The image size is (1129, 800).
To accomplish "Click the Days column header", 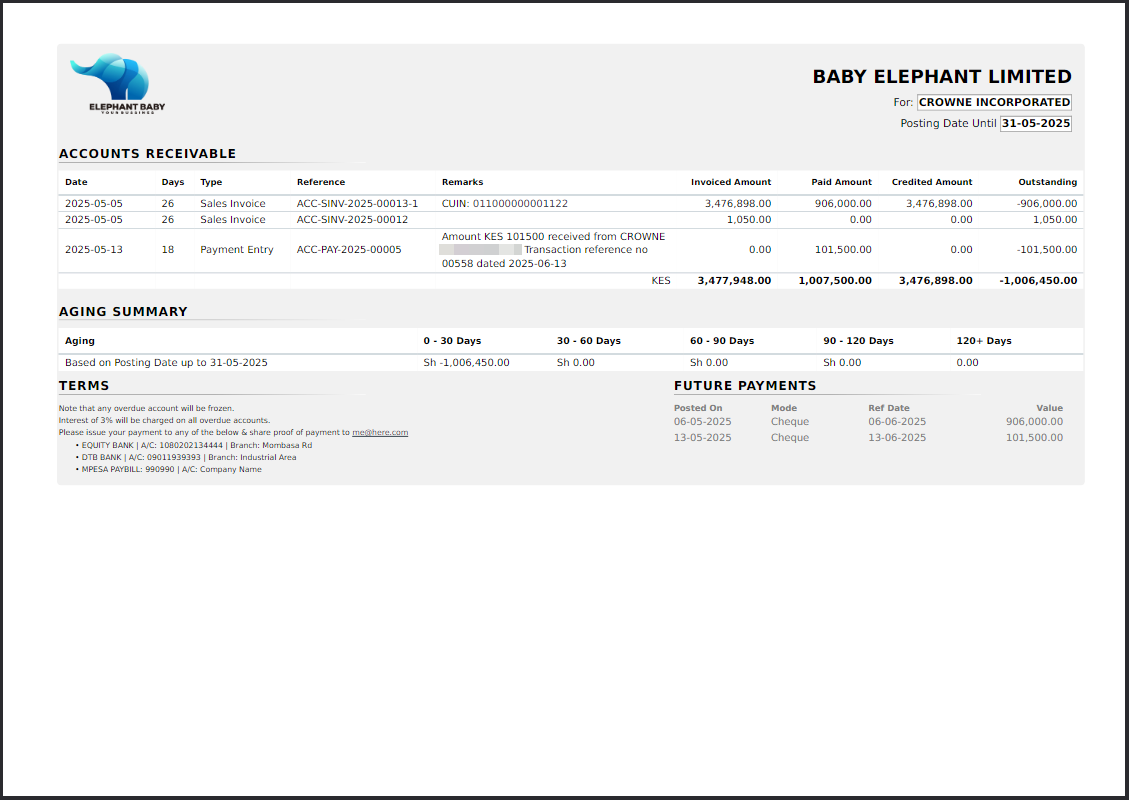I will point(173,182).
